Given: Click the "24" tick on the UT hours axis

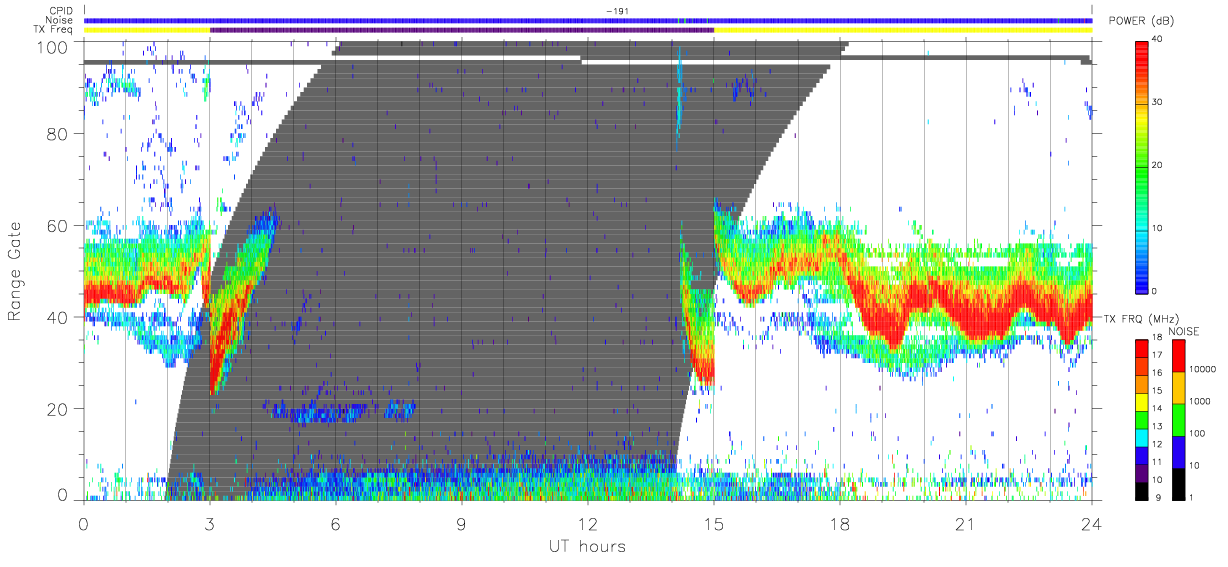Looking at the screenshot, I should 1091,523.
